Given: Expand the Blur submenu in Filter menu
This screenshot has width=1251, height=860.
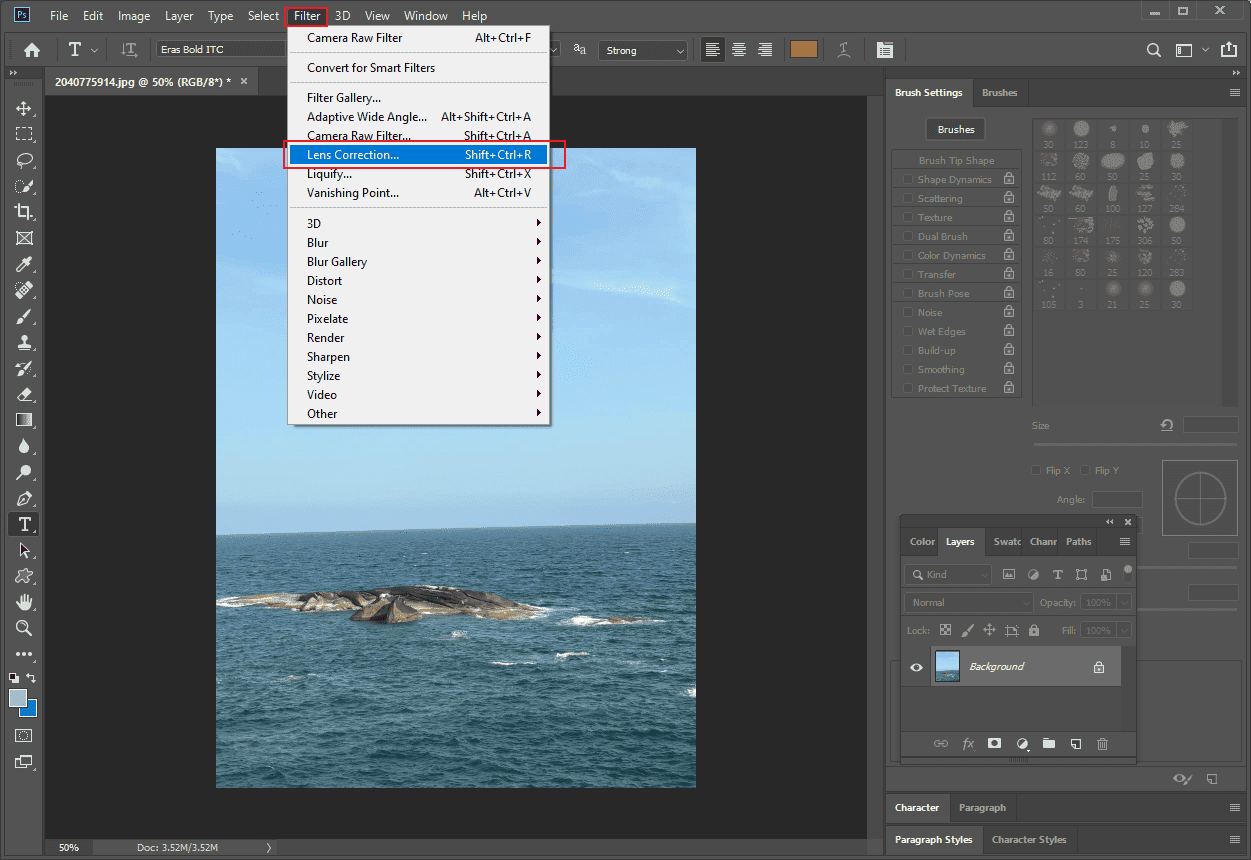Looking at the screenshot, I should [x=318, y=242].
